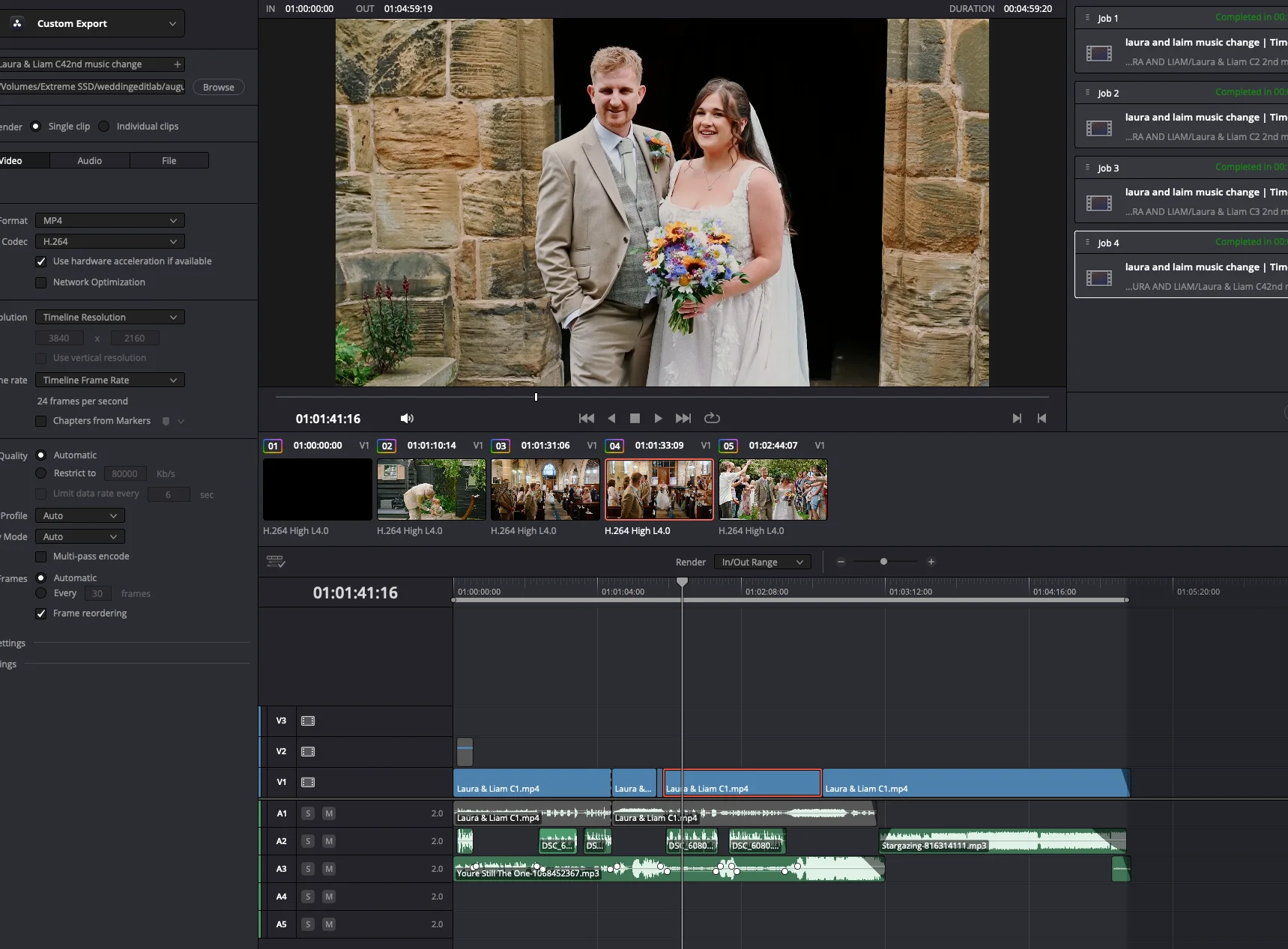Zoom out timeline minus icon
1288x949 pixels.
841,562
